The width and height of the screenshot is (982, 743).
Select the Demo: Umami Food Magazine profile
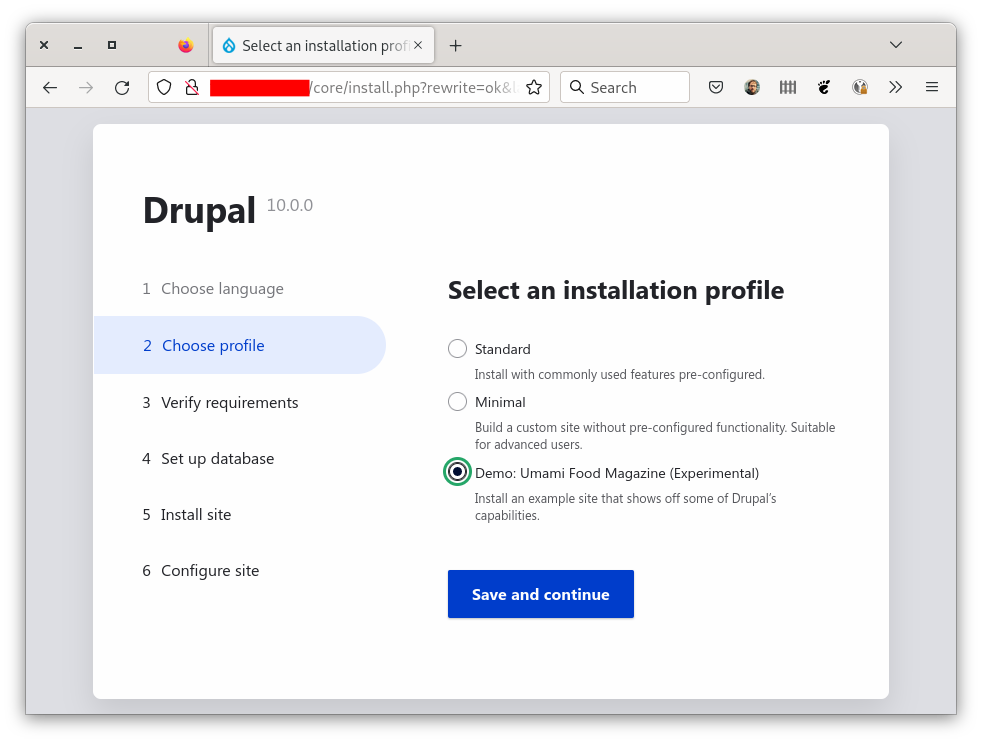click(457, 471)
